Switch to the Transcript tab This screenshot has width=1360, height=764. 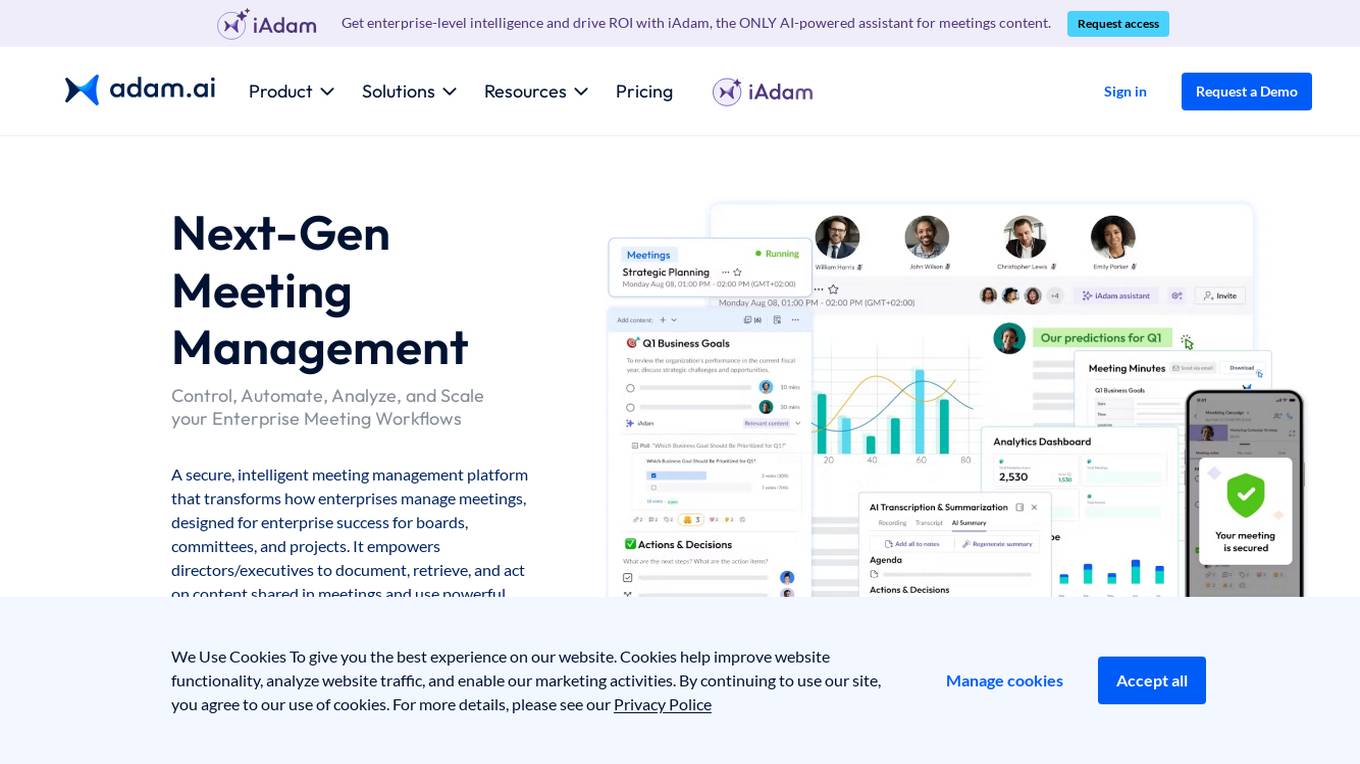pos(929,523)
